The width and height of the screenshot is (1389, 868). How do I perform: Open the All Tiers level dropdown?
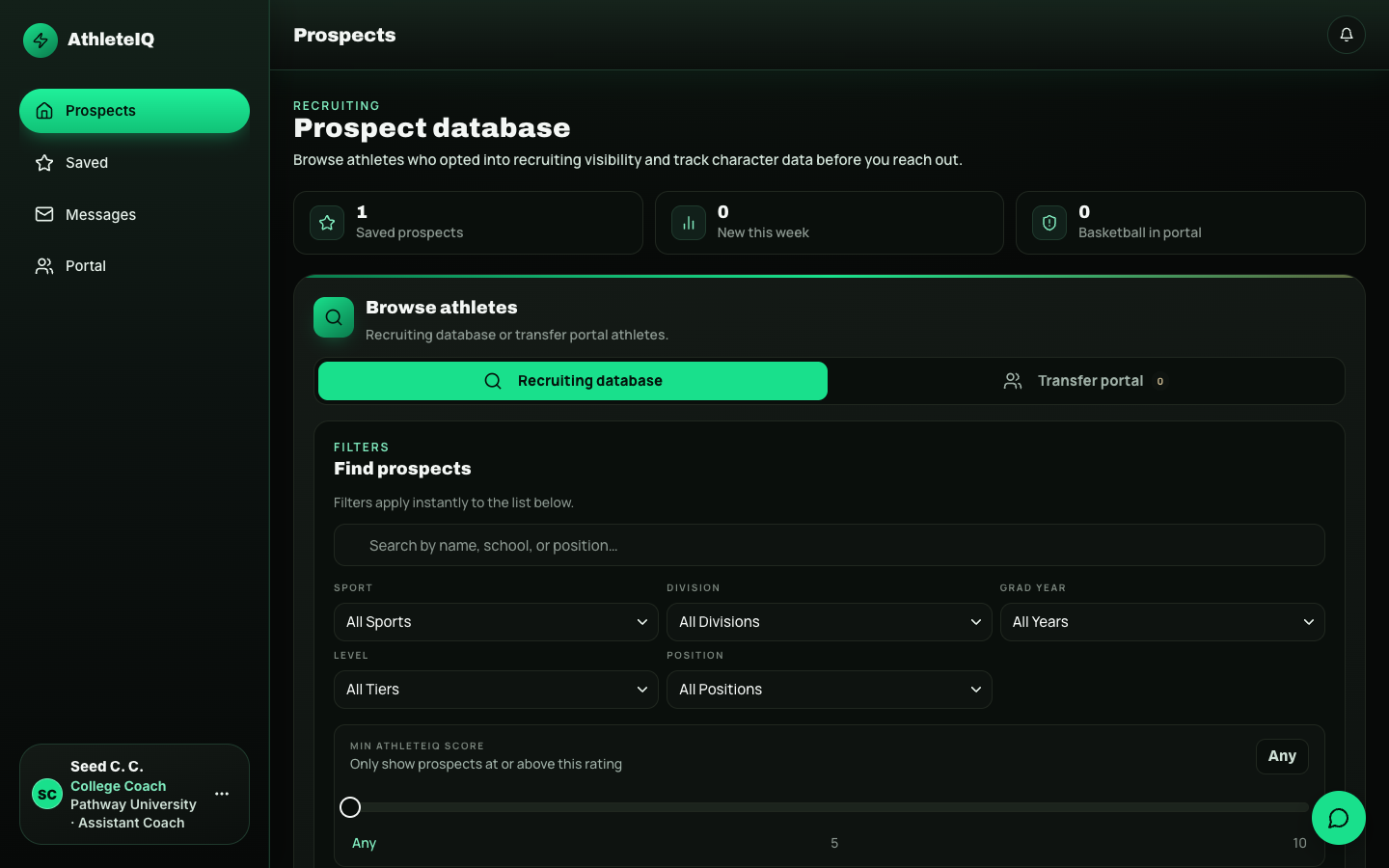click(x=496, y=690)
